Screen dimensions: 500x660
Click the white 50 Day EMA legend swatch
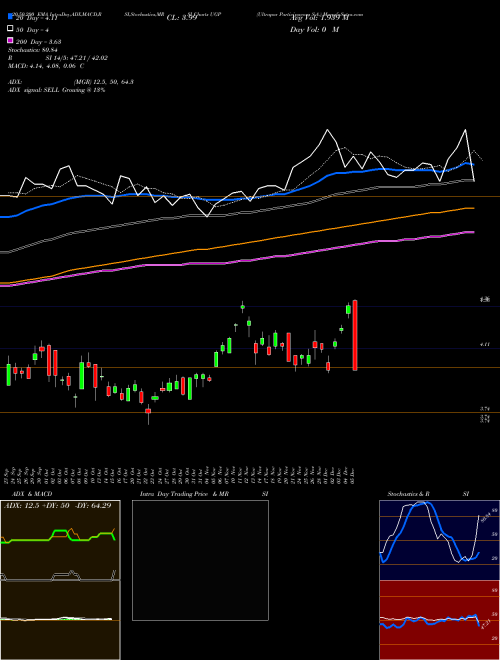[10, 29]
